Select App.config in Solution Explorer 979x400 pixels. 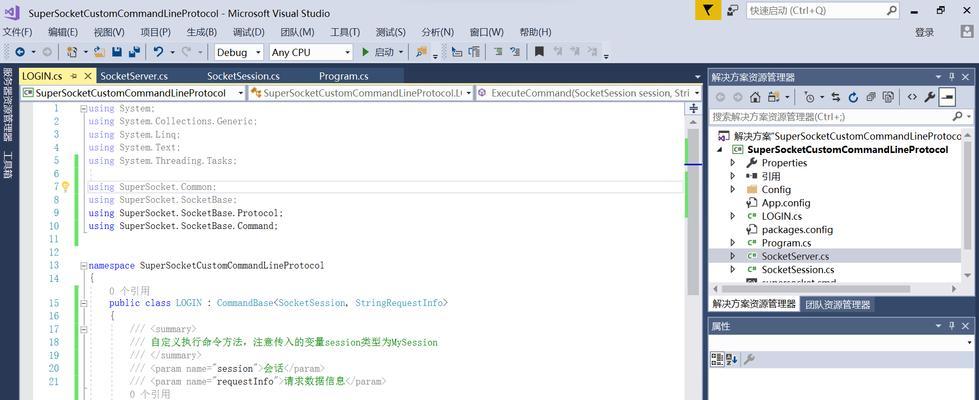(785, 203)
